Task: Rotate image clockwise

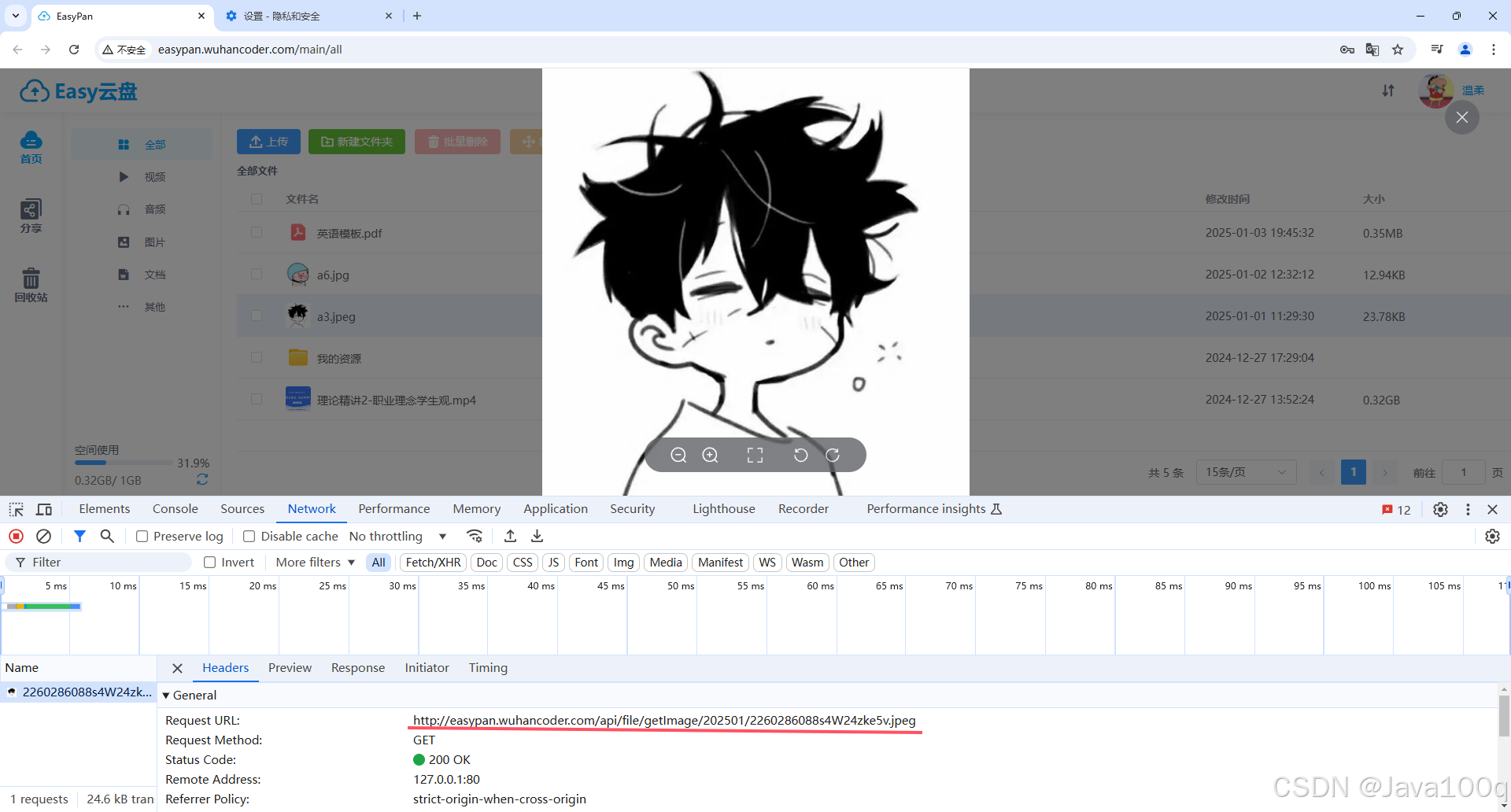Action: point(833,455)
